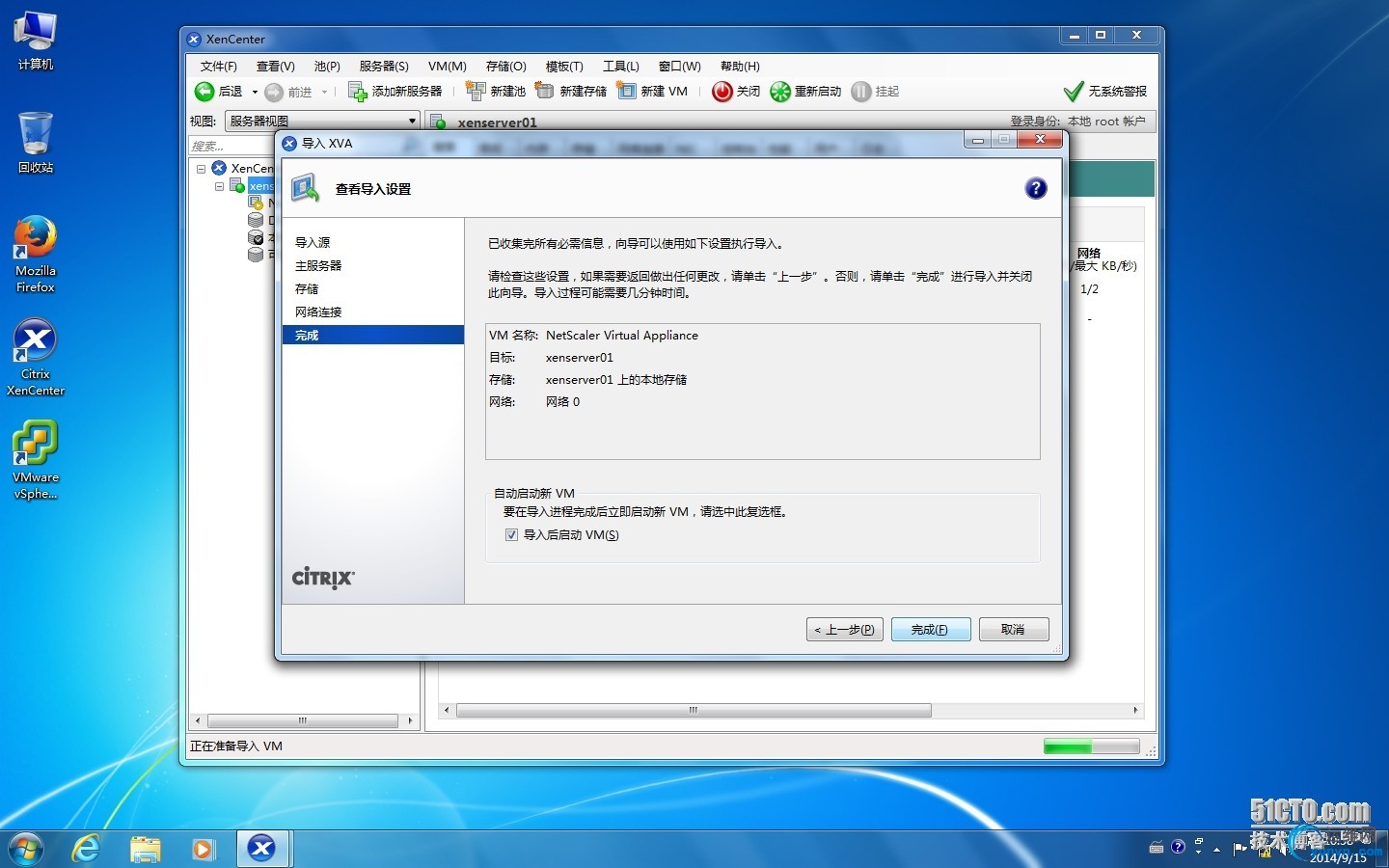Screen dimensions: 1389x868
Task: Click the XenCenter root node icon in tree
Action: (x=219, y=168)
